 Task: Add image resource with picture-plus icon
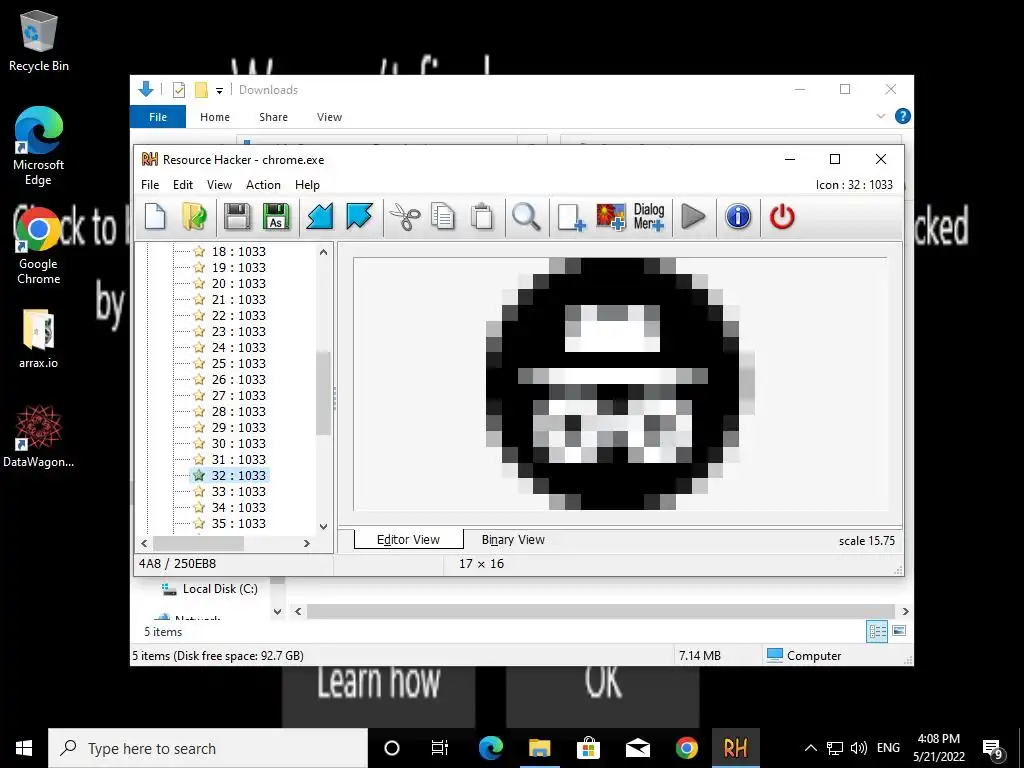point(611,217)
